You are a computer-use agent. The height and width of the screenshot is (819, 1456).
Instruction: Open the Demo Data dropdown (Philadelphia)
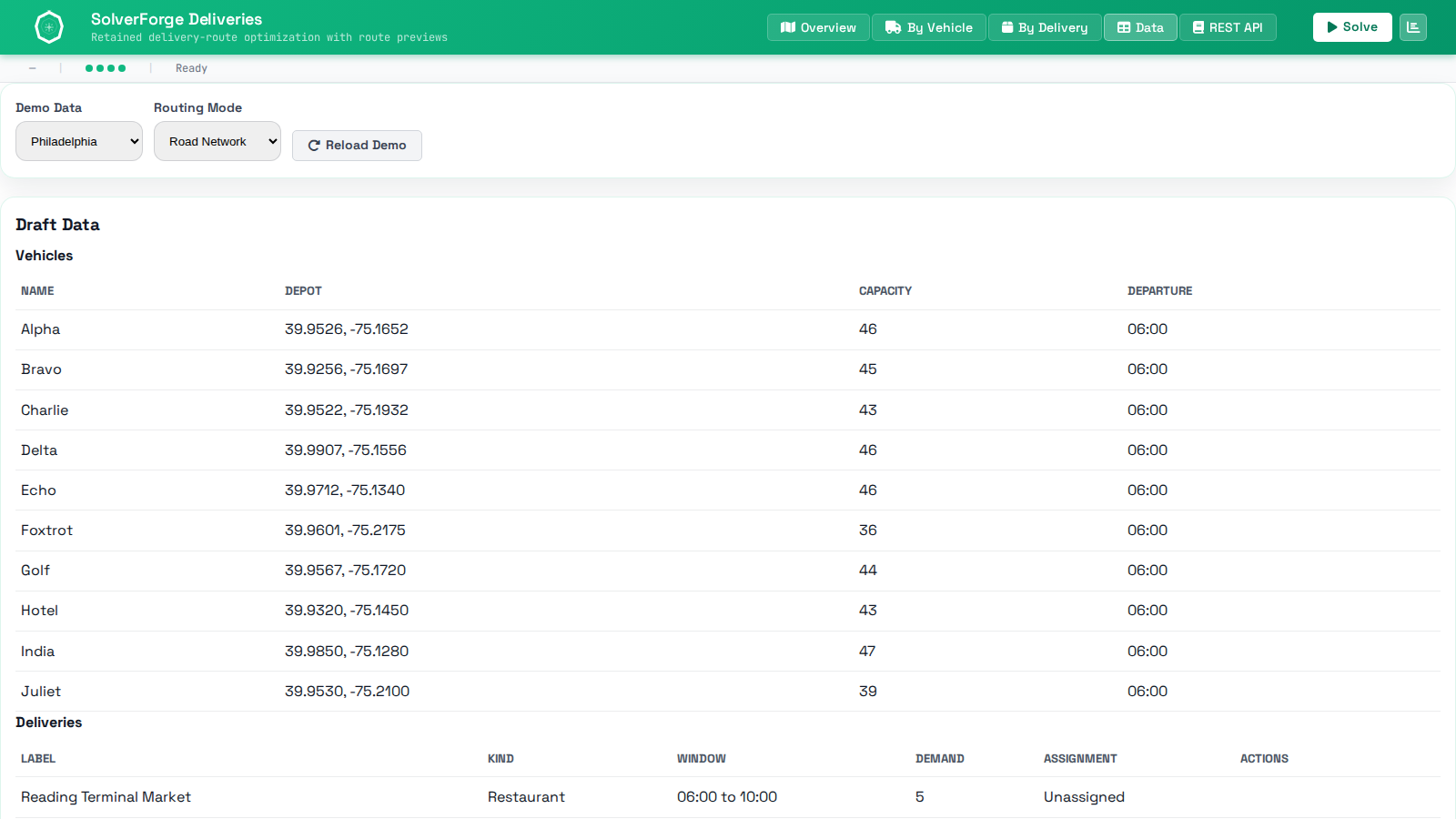point(79,141)
